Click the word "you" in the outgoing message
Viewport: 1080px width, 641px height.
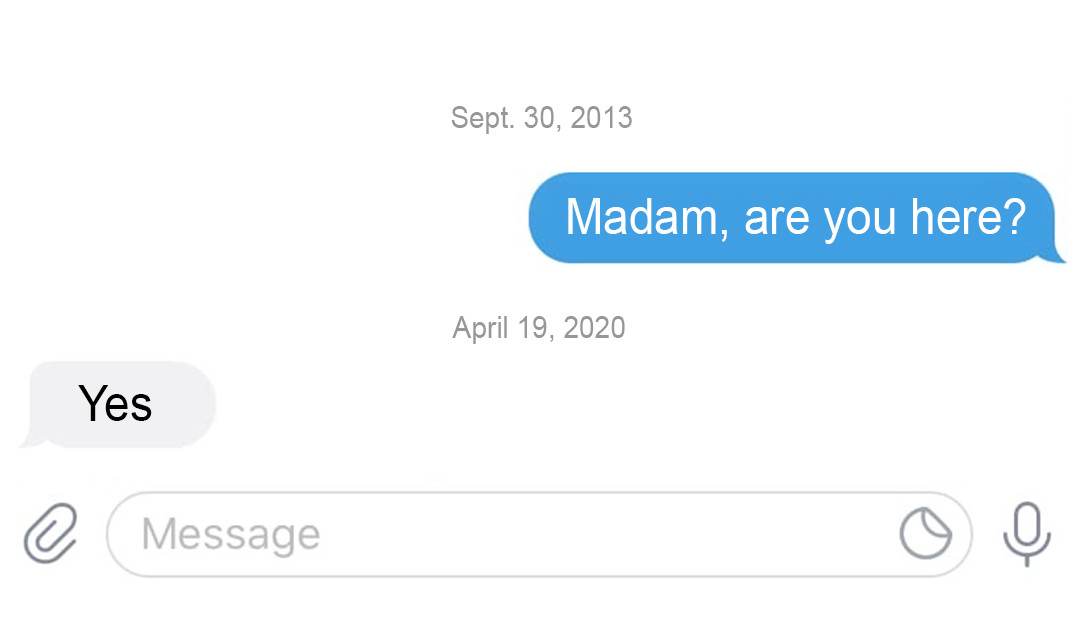tap(860, 220)
